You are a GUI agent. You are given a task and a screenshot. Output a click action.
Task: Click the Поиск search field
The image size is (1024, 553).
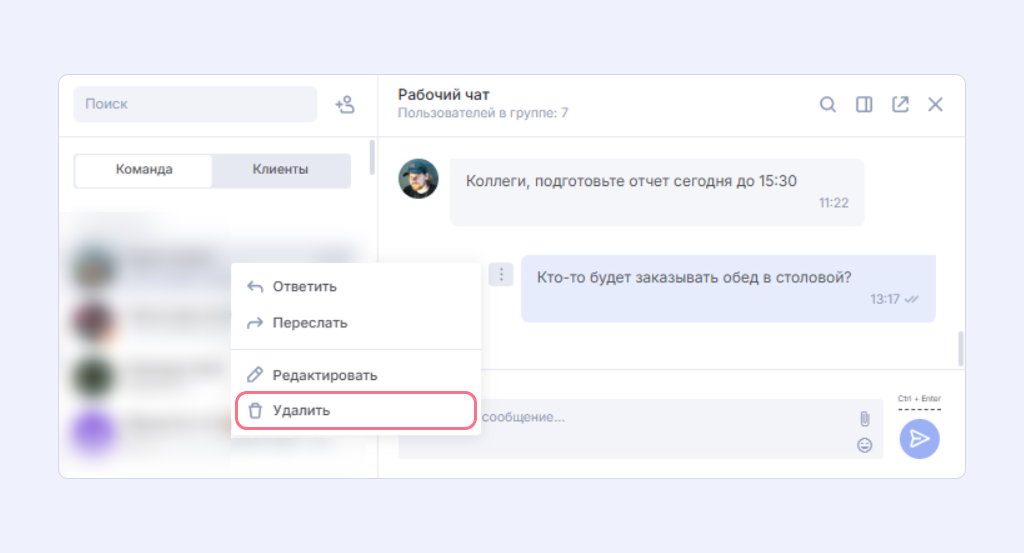(x=195, y=104)
